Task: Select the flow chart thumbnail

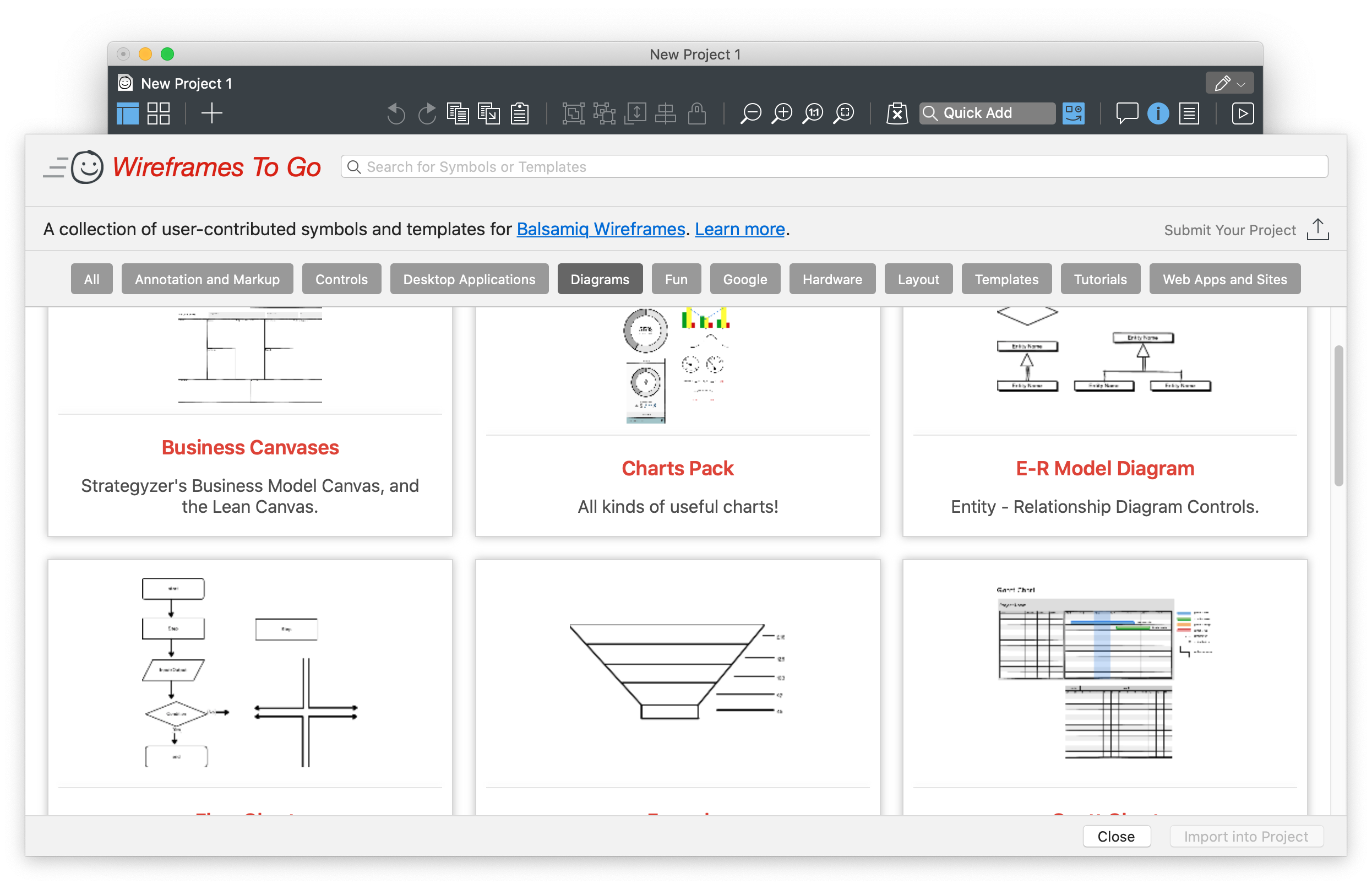Action: tap(249, 672)
